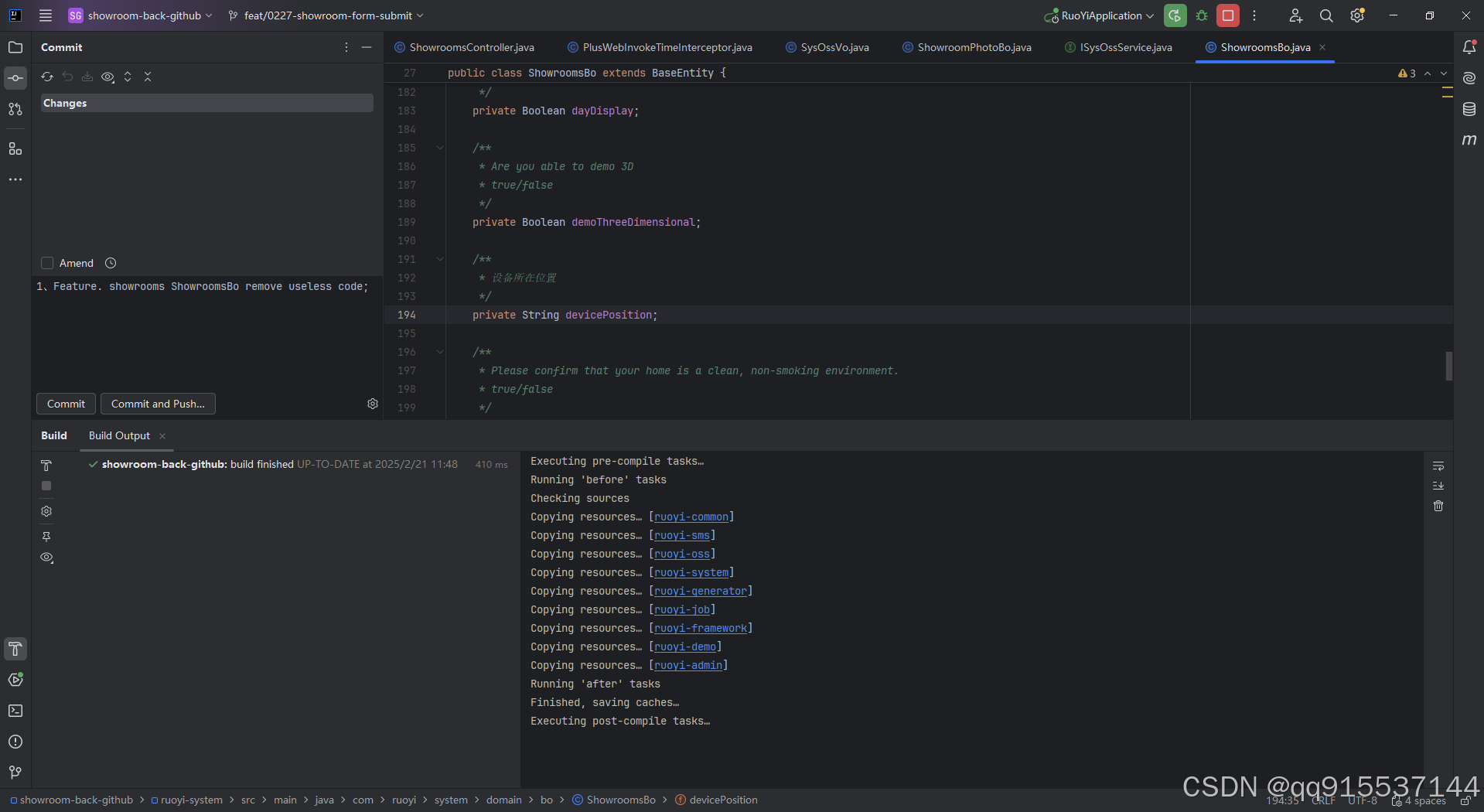Open the Database tool window

(x=1469, y=109)
